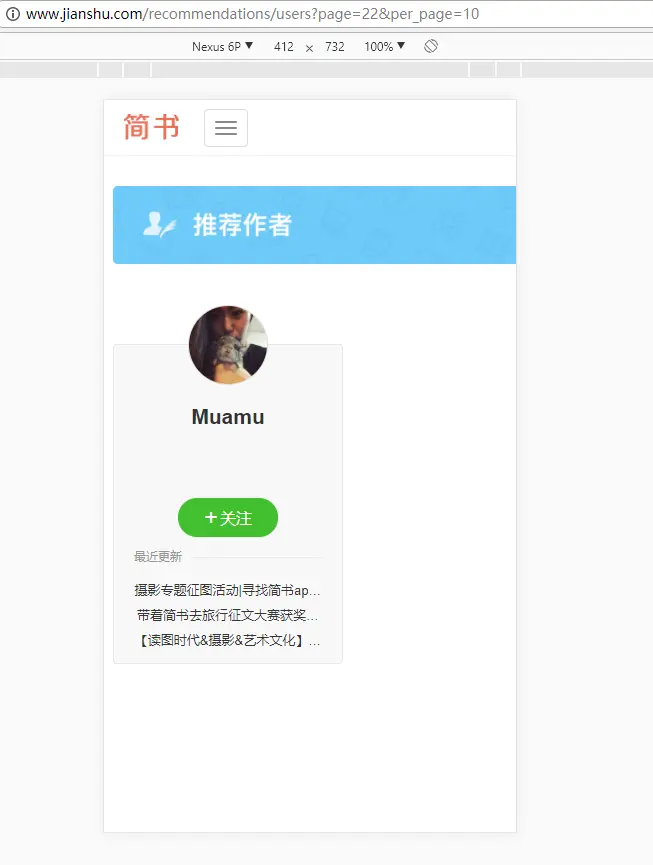Open the hamburger navigation menu
This screenshot has width=653, height=865.
pyautogui.click(x=226, y=128)
